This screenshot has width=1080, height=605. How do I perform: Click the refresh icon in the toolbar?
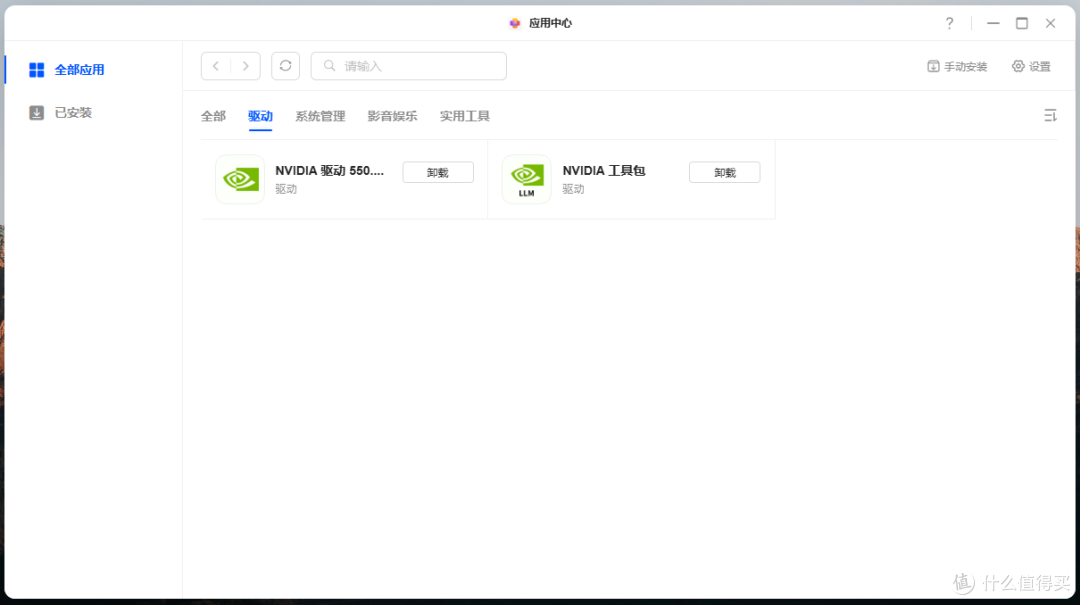pos(287,65)
